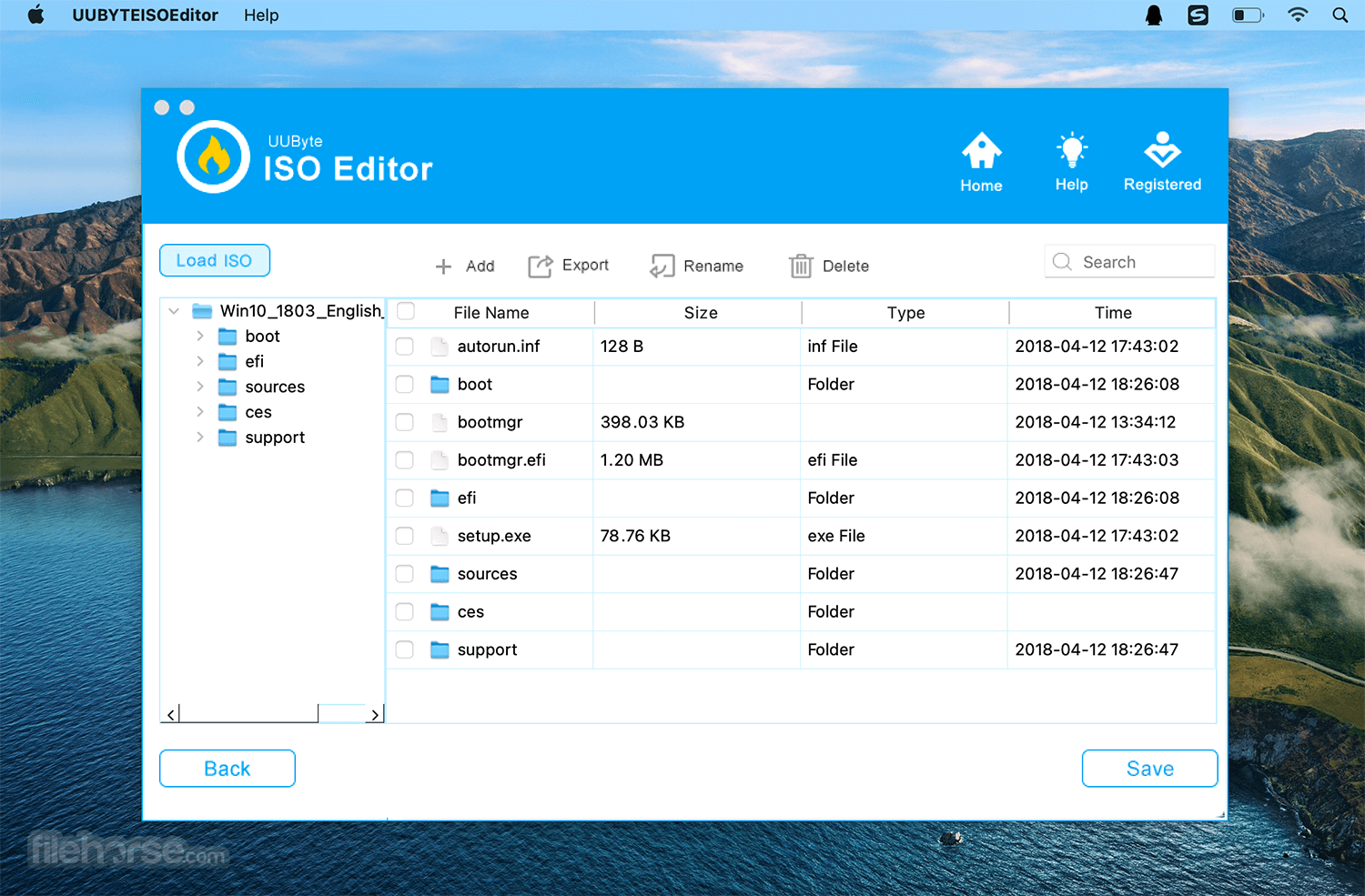The width and height of the screenshot is (1365, 896).
Task: Expand the ces tree folder
Action: pos(200,412)
